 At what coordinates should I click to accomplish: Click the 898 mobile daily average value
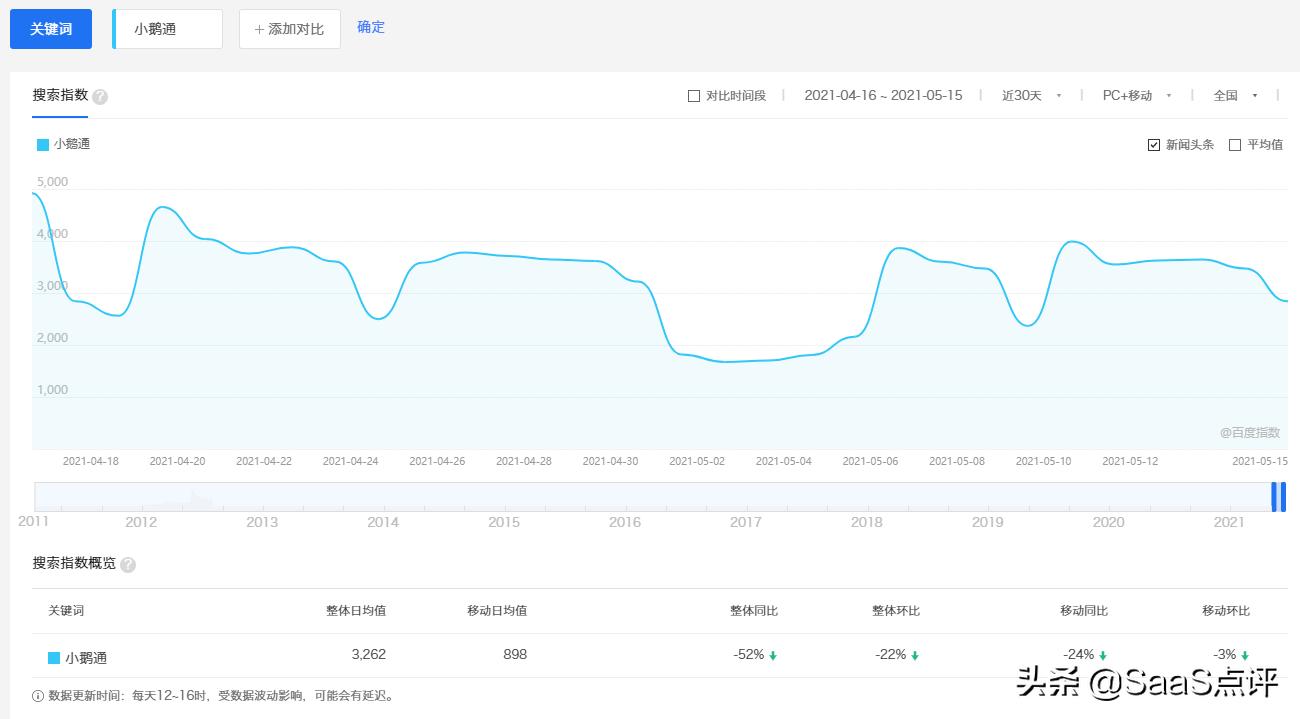(514, 655)
